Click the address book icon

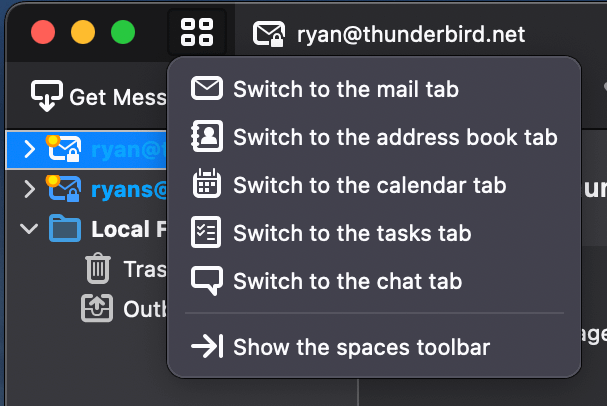tap(207, 136)
